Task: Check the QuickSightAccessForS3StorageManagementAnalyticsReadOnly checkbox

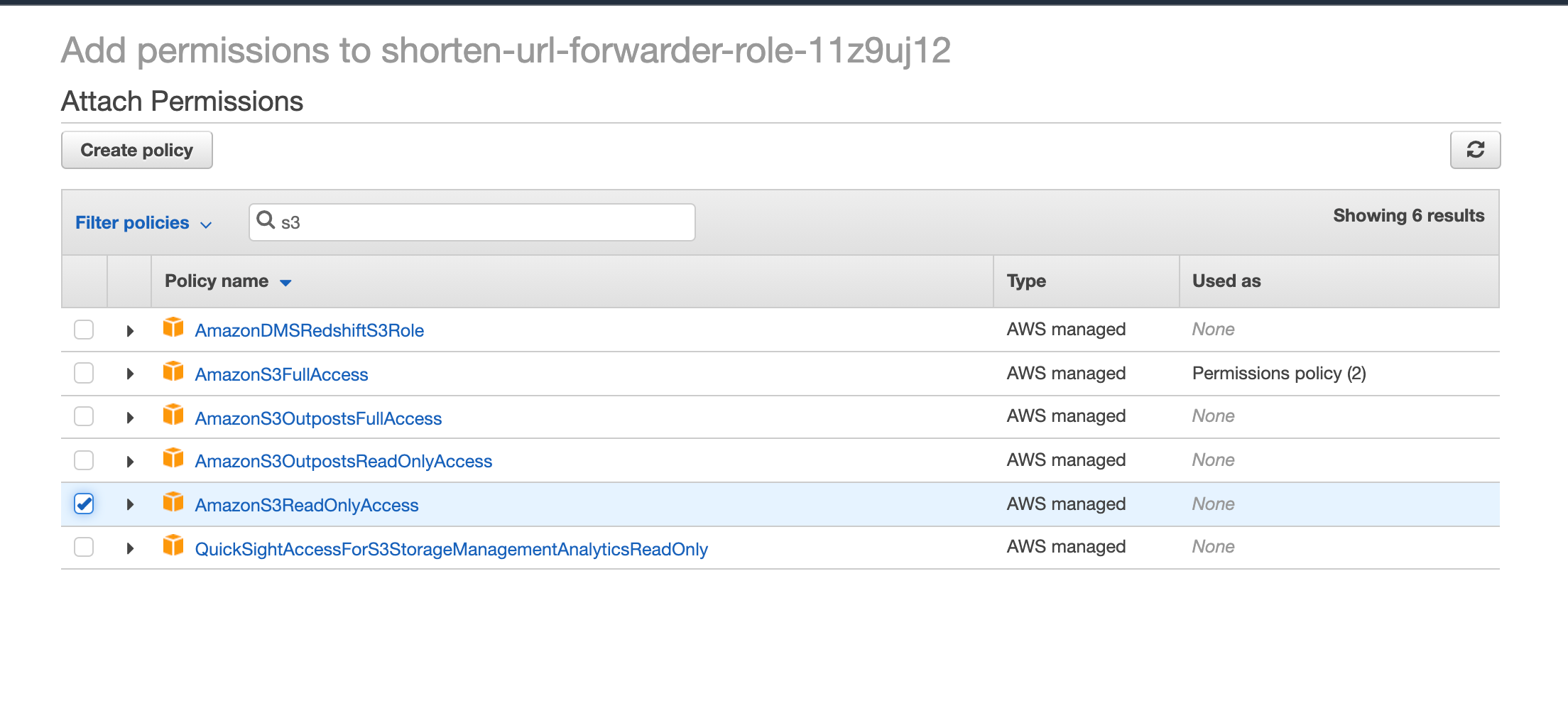Action: pyautogui.click(x=84, y=547)
